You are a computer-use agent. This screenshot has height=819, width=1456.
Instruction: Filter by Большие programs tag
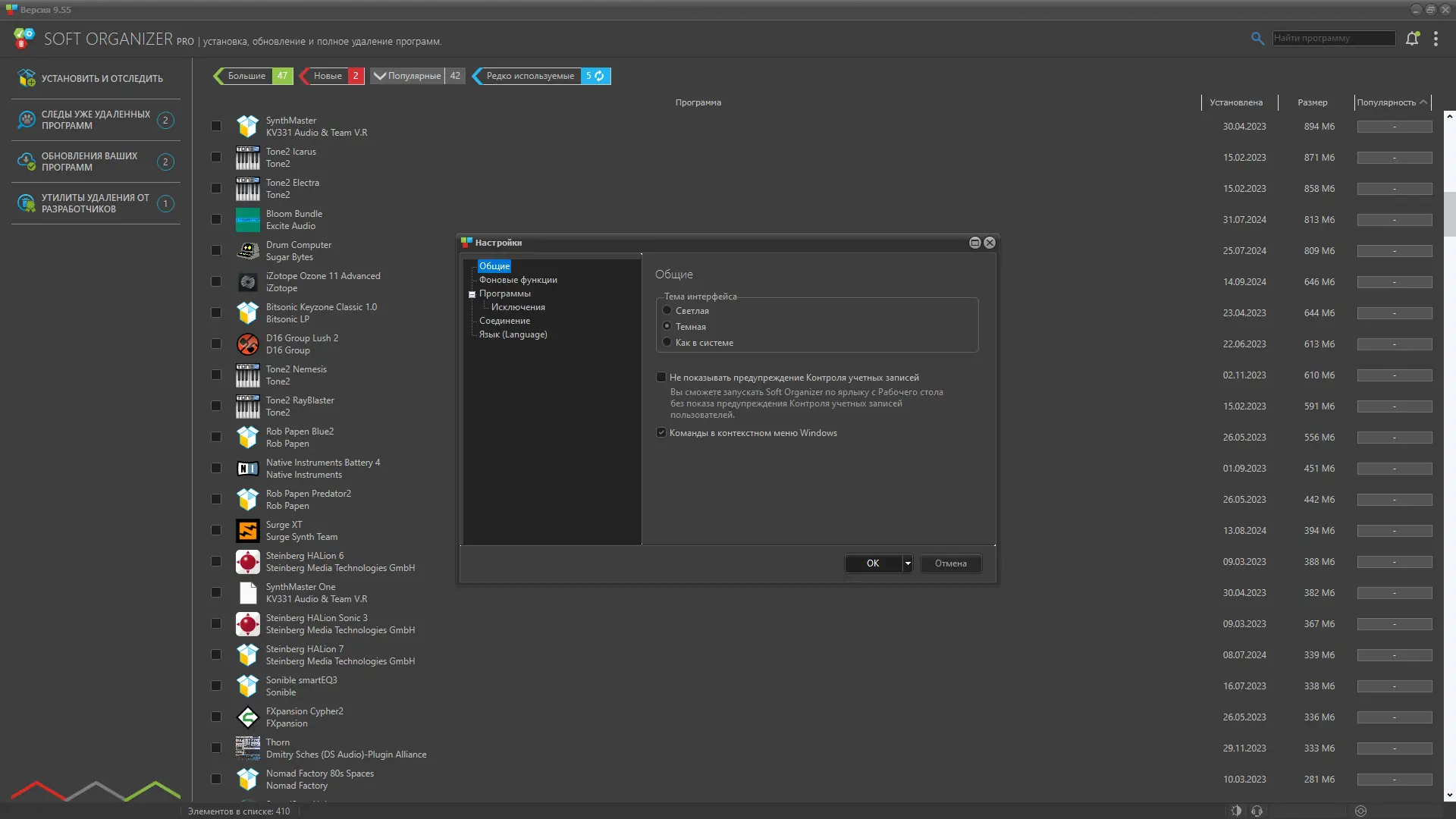tap(246, 76)
